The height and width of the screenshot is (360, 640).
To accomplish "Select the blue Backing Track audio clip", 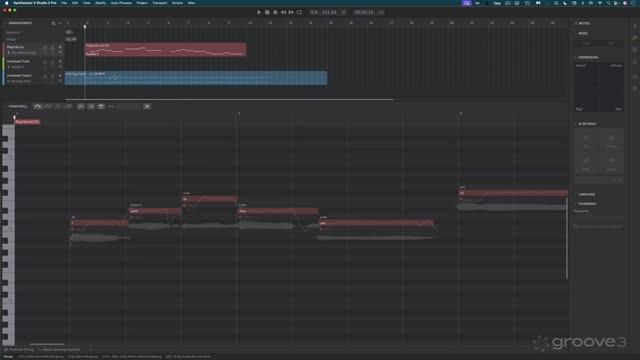I will click(196, 78).
